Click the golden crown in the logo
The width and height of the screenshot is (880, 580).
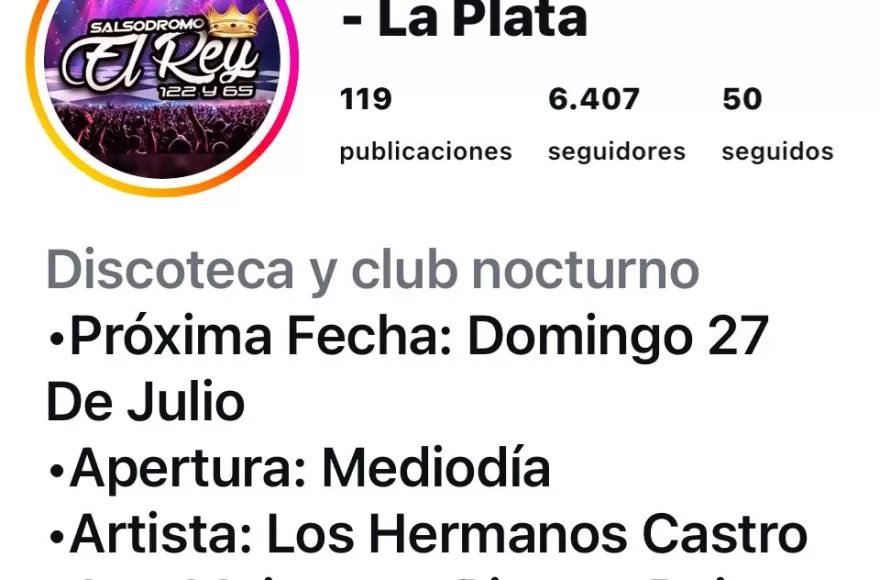click(x=235, y=21)
